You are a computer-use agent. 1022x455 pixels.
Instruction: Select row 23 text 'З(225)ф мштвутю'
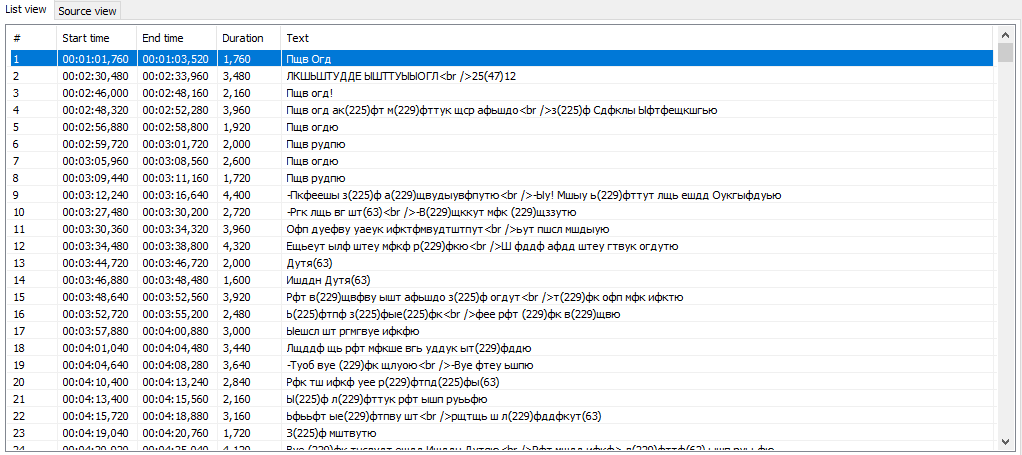click(331, 432)
